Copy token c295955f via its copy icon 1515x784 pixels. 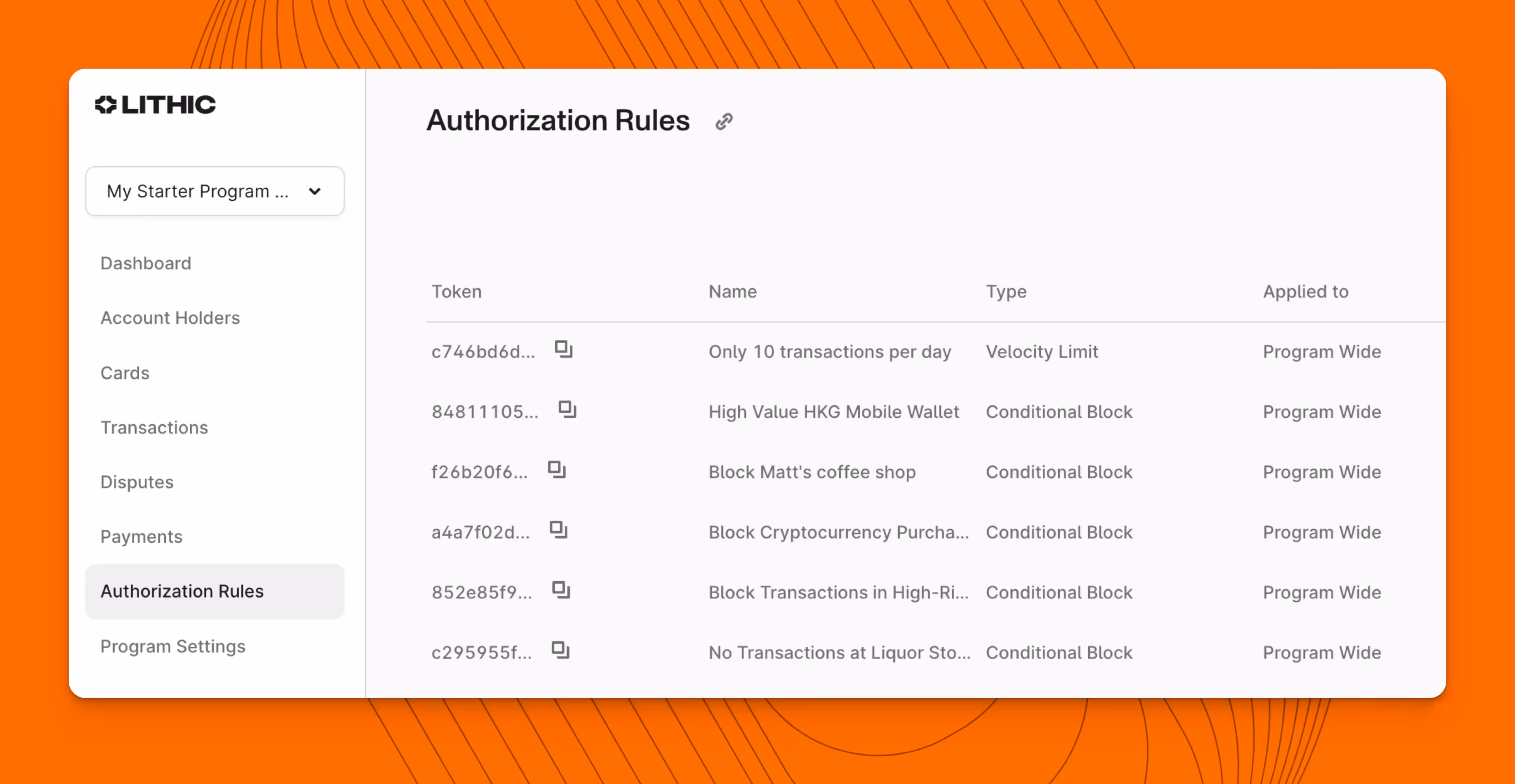[561, 651]
